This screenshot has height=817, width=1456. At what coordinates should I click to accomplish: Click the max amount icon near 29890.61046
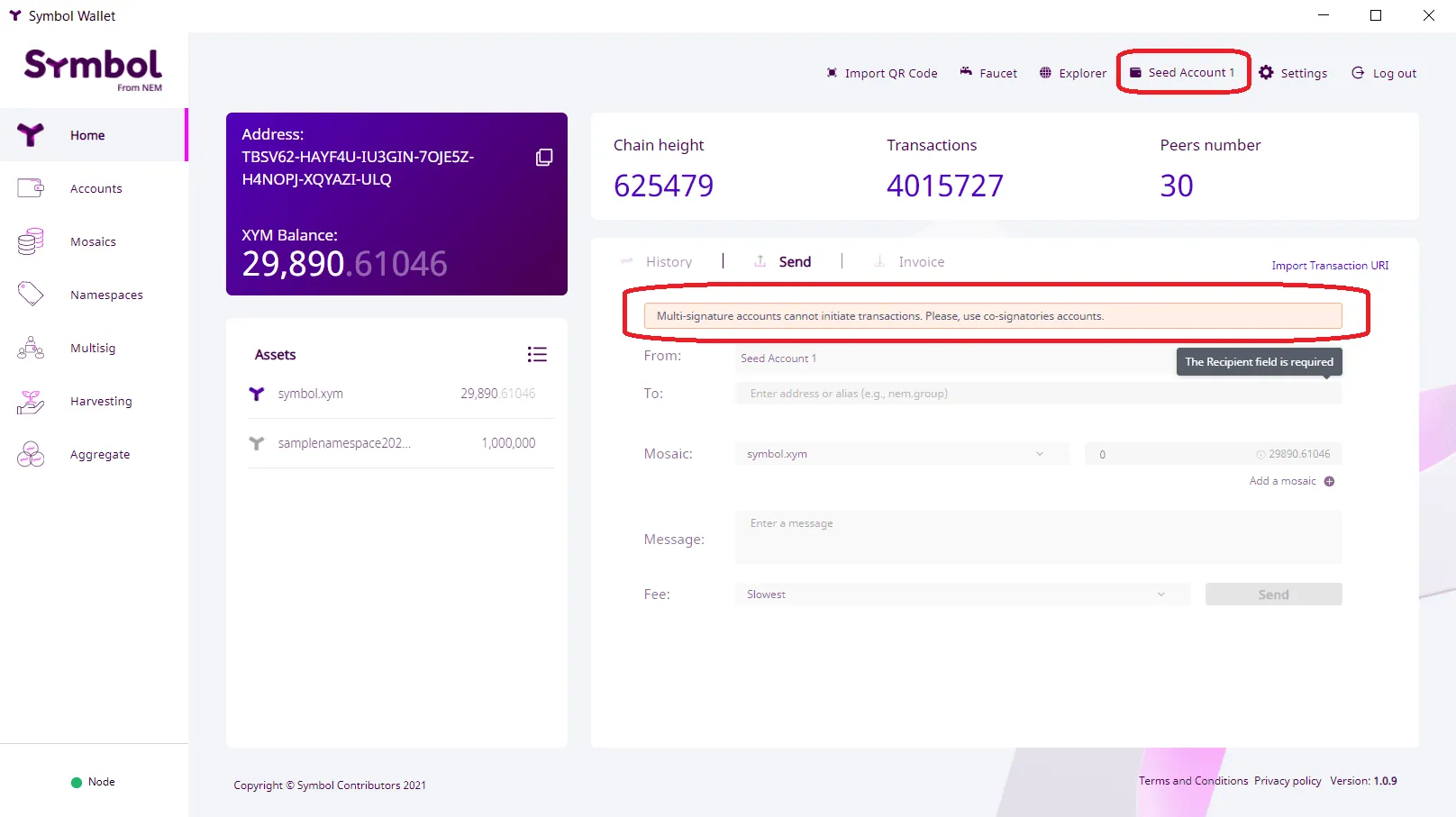click(x=1262, y=453)
